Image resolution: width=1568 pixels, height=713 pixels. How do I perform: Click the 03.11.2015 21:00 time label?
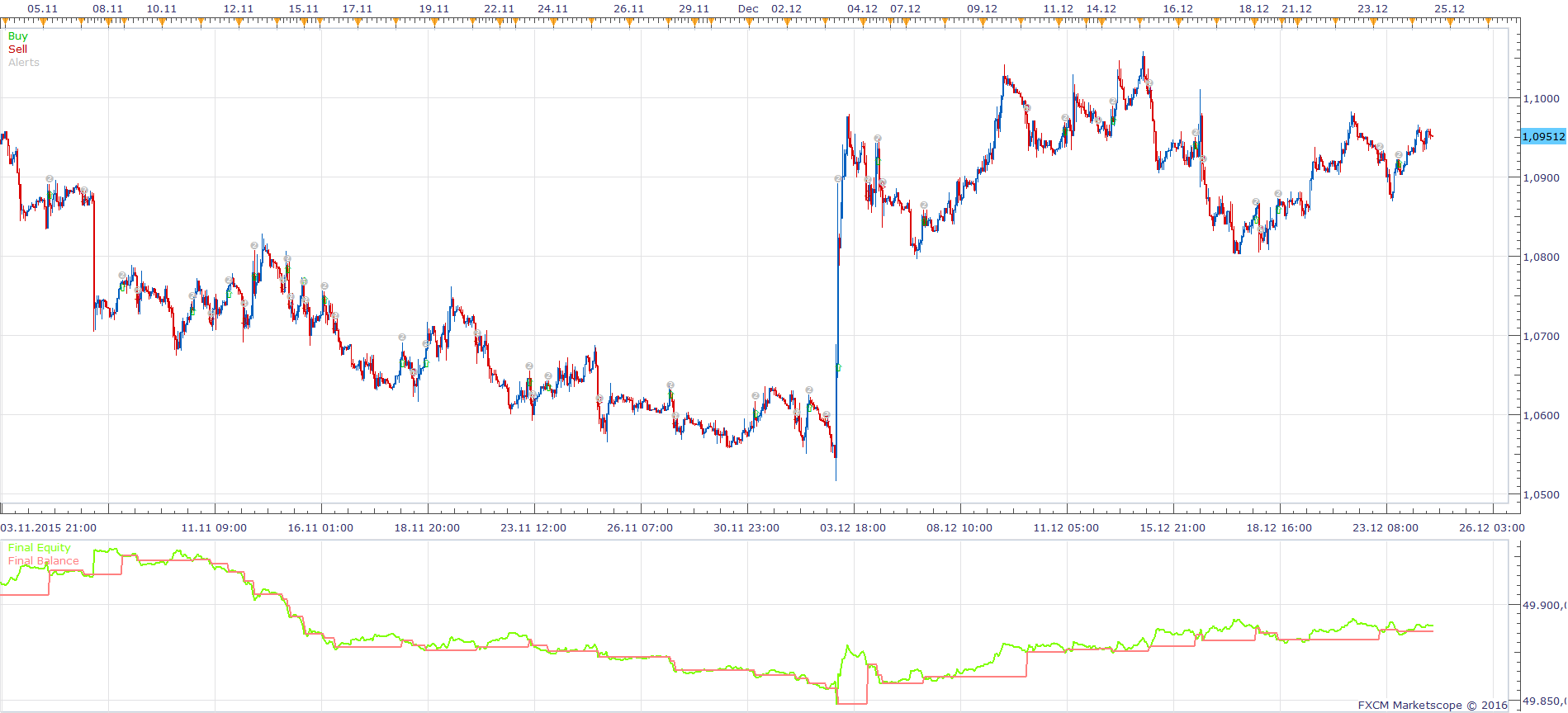(49, 528)
